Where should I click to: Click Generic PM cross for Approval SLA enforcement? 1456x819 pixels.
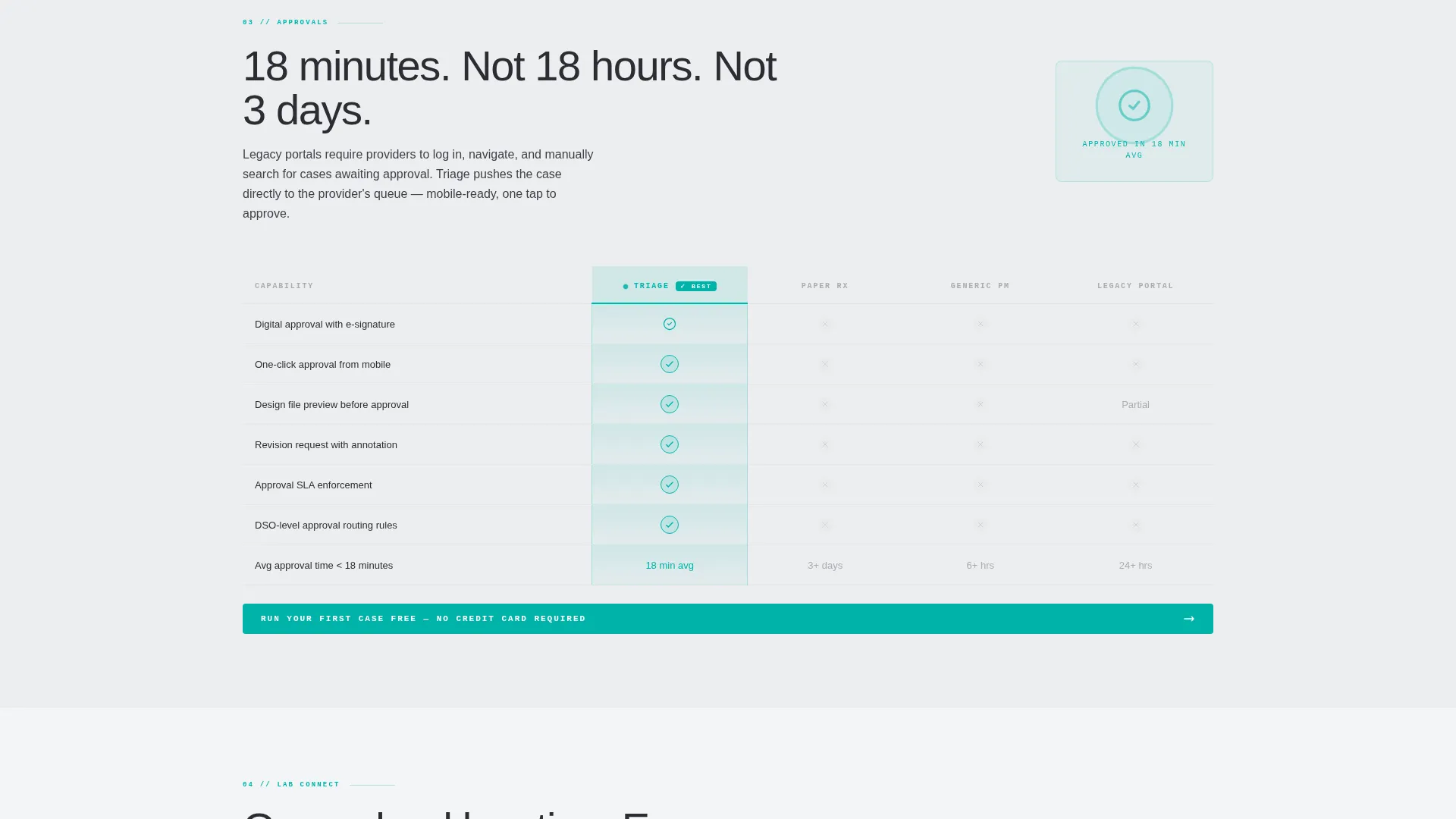tap(981, 485)
